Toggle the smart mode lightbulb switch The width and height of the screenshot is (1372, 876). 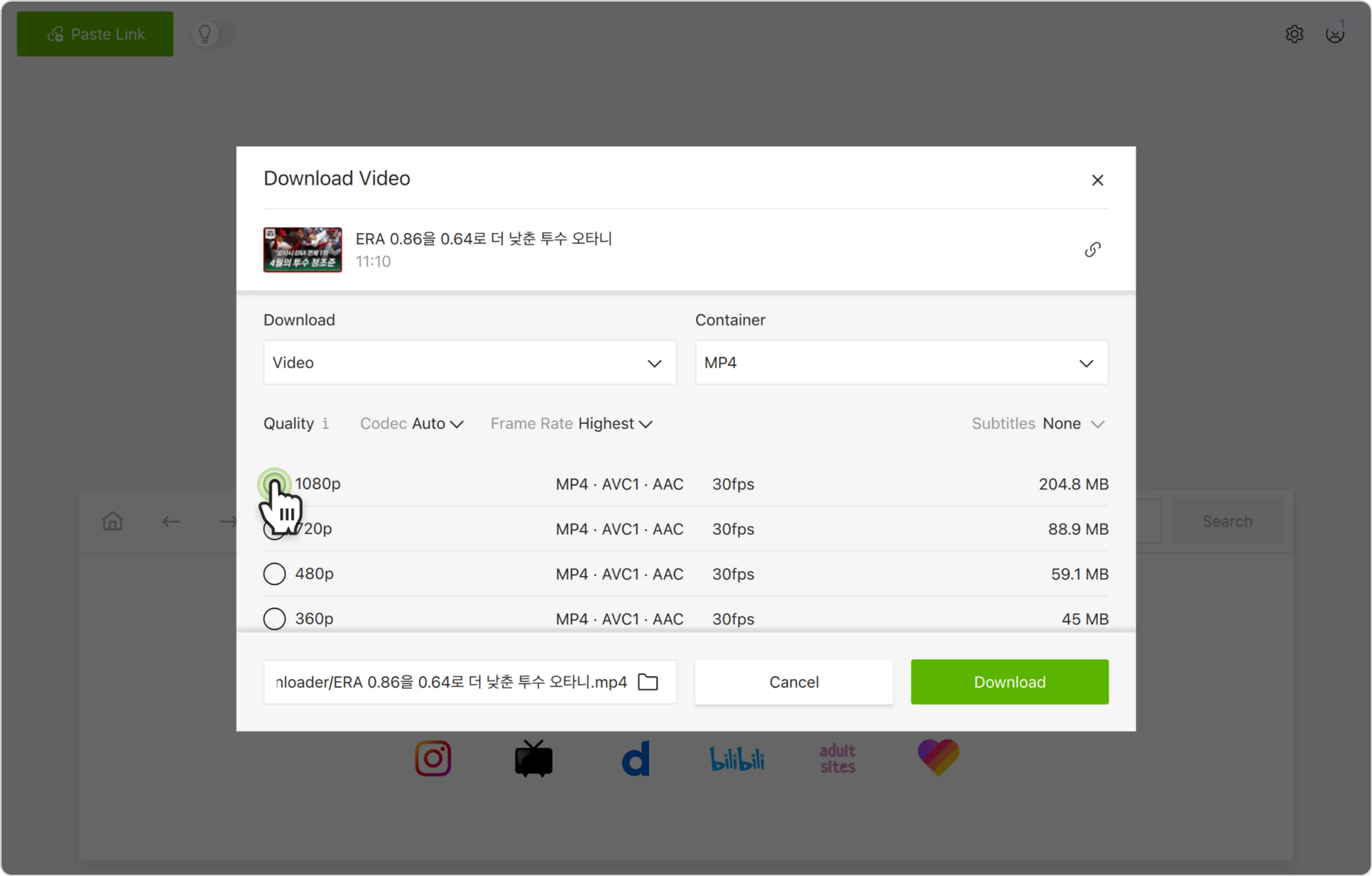pos(213,34)
